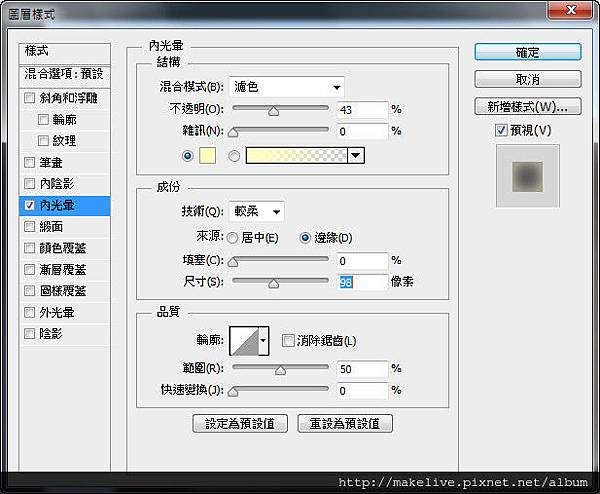The width and height of the screenshot is (600, 494).
Task: Click the 快速變換 jitter value field
Action: [x=362, y=390]
